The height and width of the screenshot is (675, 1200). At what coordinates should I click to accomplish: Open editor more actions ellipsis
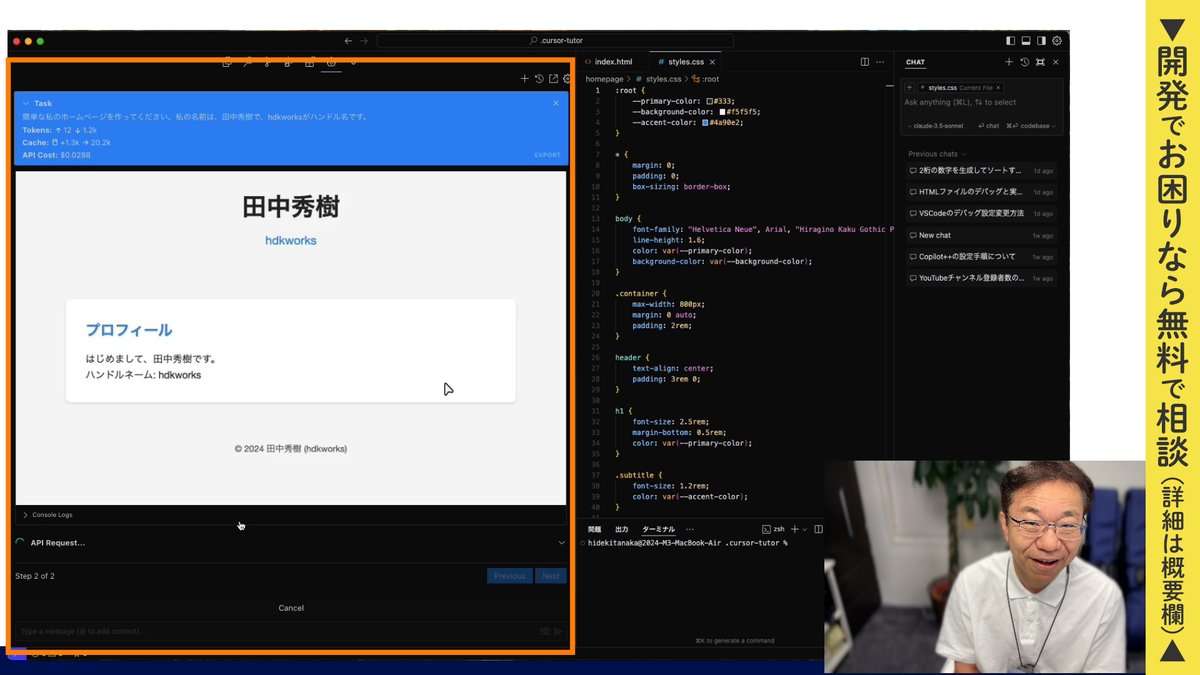881,62
